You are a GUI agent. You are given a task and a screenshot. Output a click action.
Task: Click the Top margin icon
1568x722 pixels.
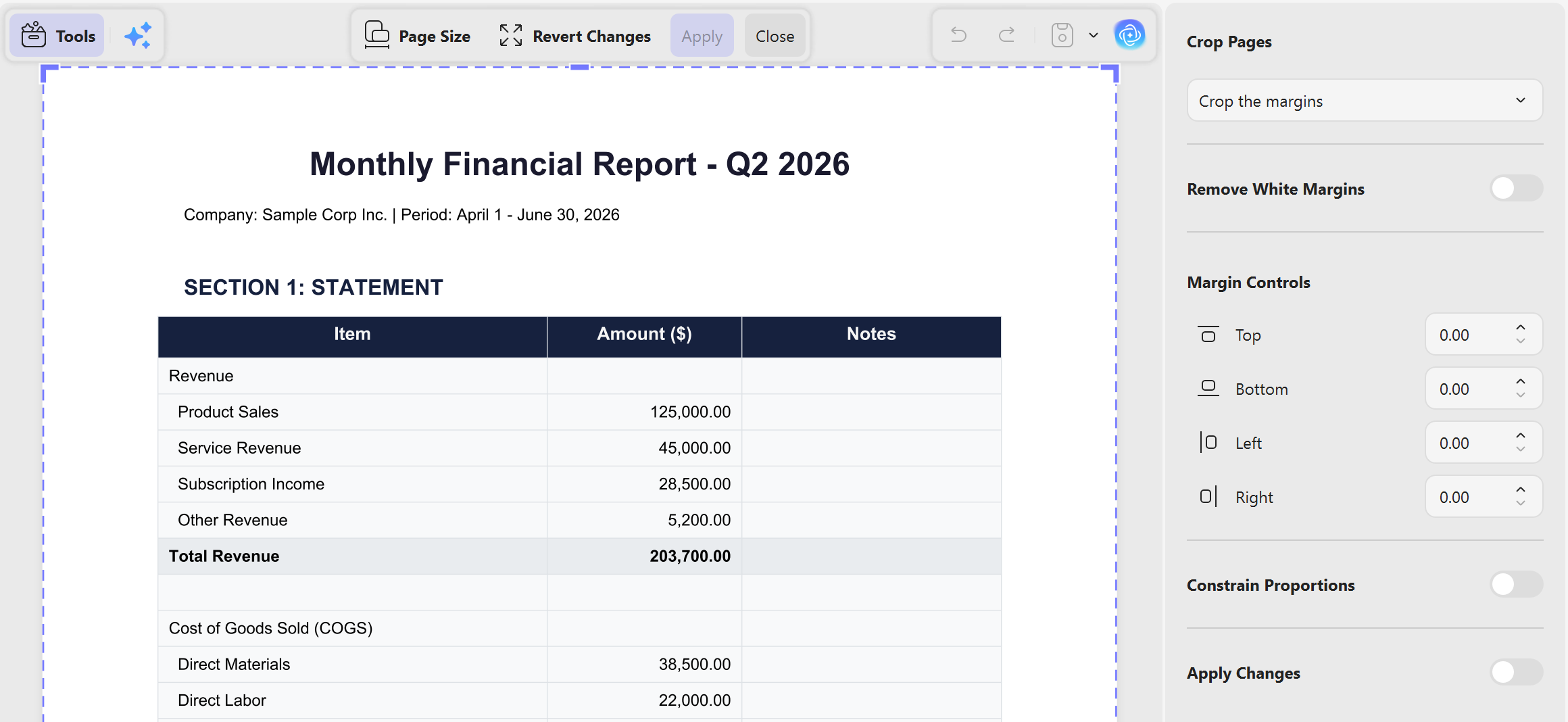tap(1208, 334)
